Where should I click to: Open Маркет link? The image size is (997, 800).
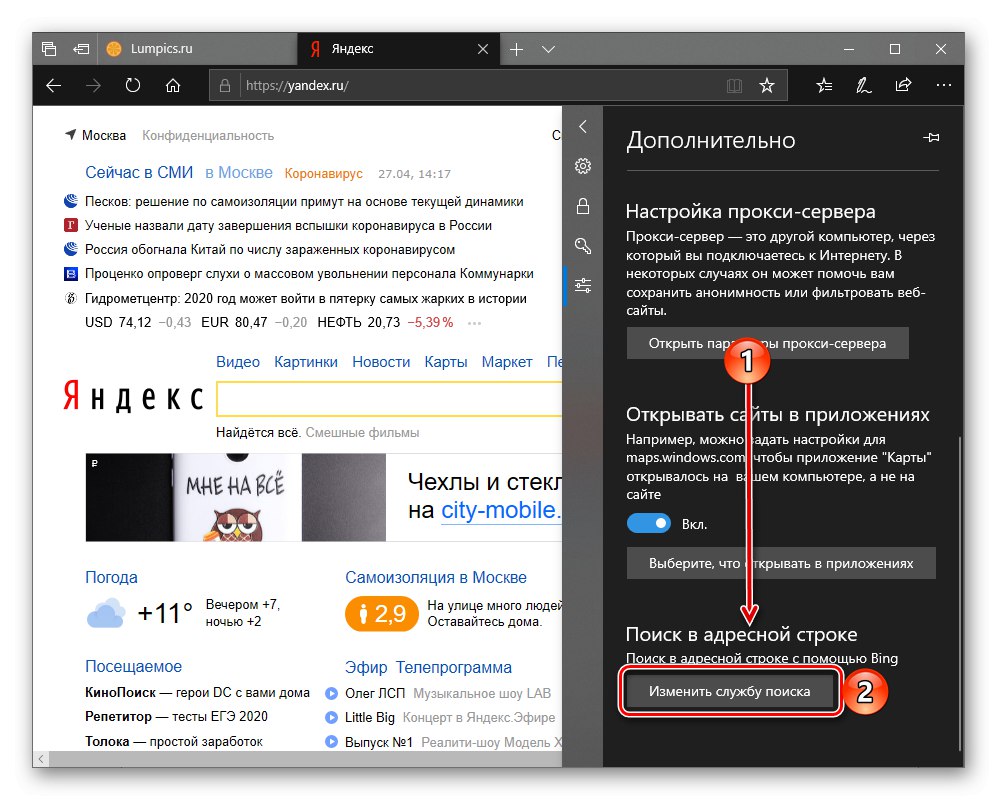(507, 362)
